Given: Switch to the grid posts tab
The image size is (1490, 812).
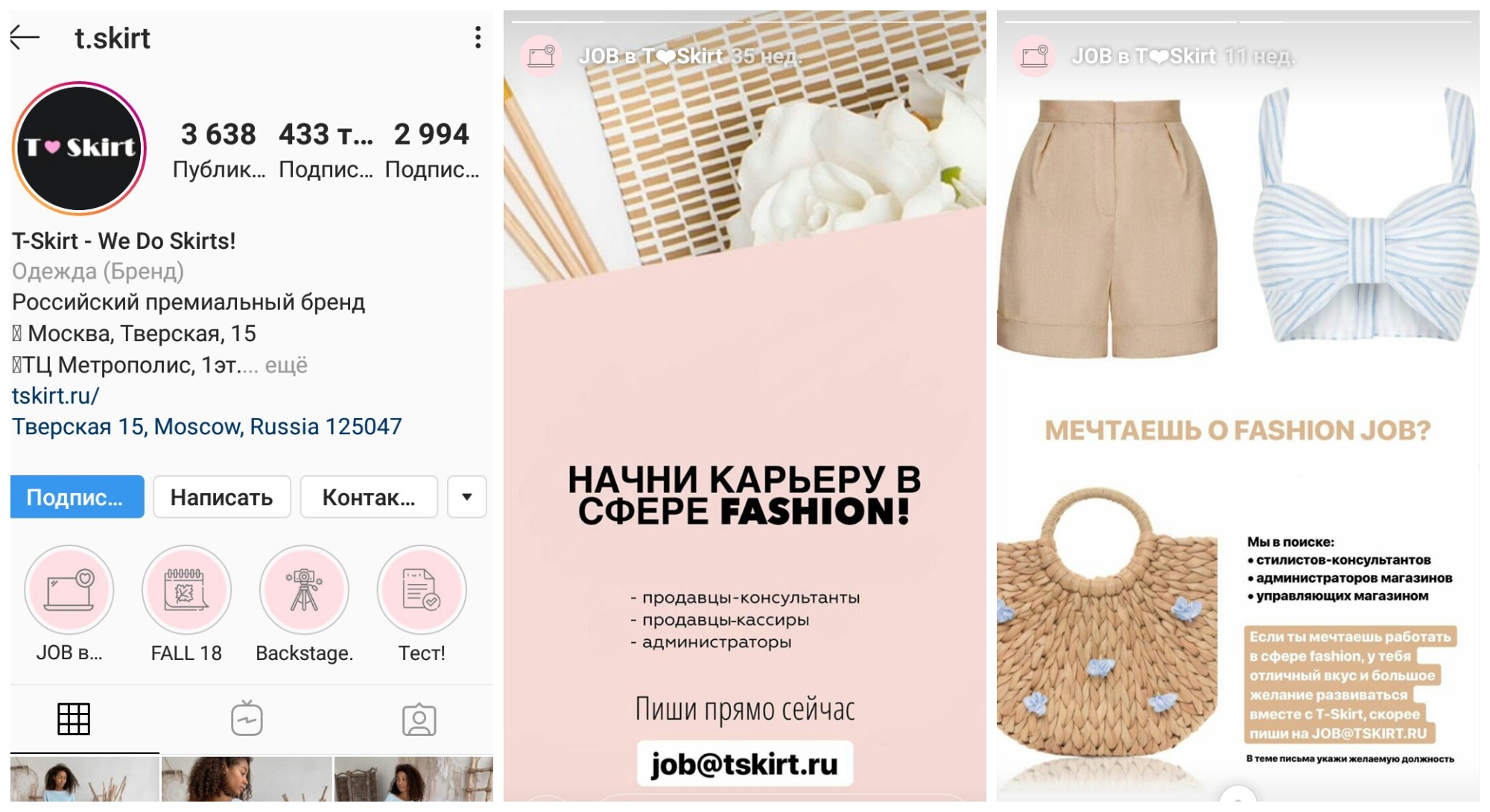Looking at the screenshot, I should 74,719.
